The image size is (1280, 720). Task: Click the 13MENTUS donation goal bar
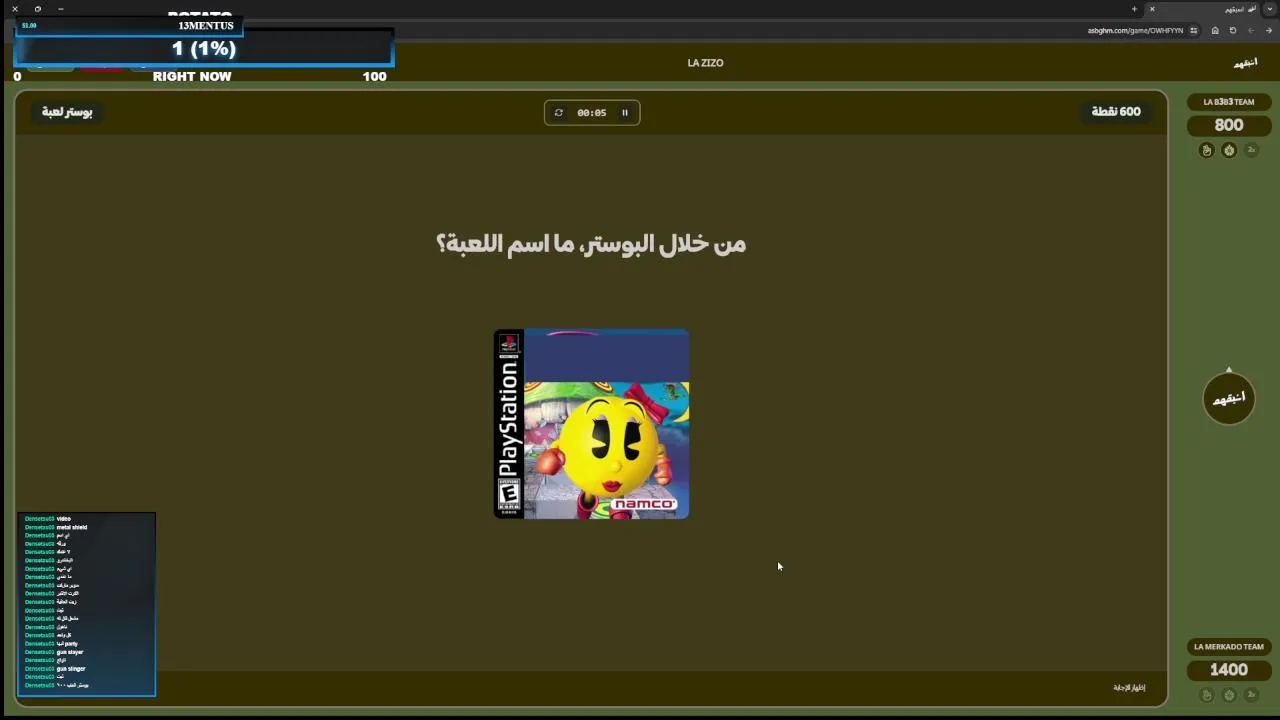(x=204, y=49)
